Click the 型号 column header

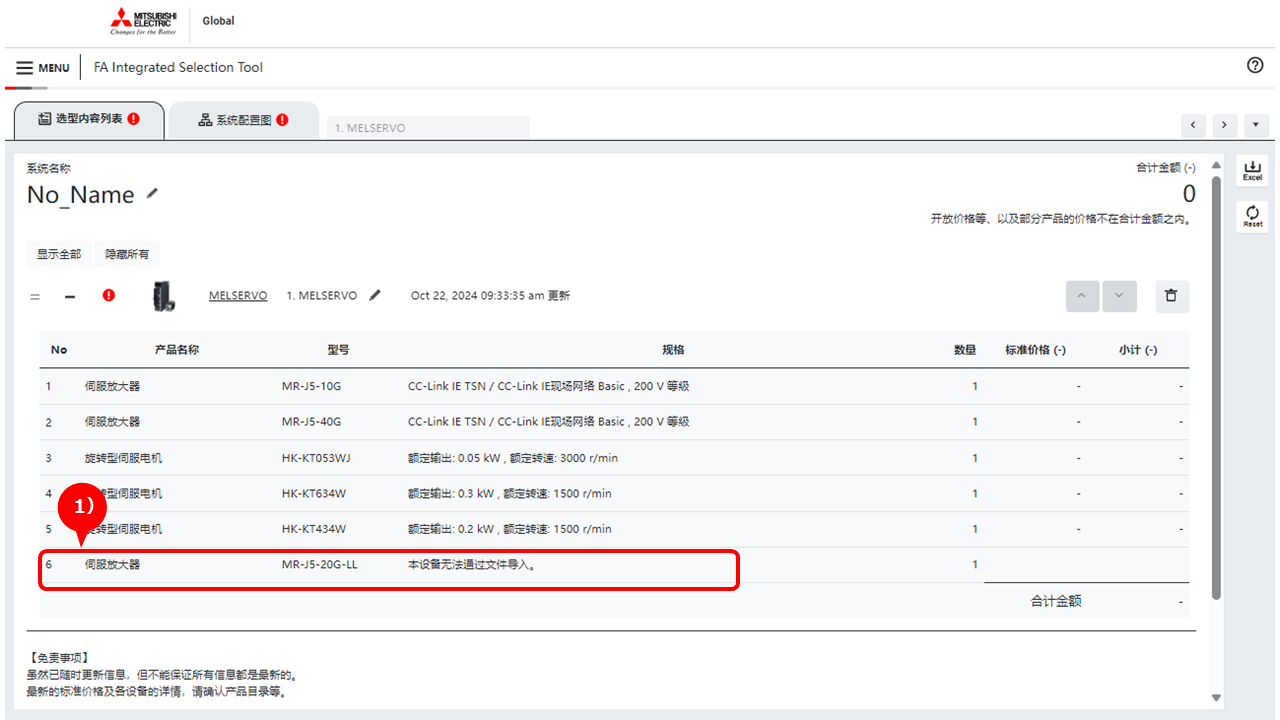[x=338, y=350]
